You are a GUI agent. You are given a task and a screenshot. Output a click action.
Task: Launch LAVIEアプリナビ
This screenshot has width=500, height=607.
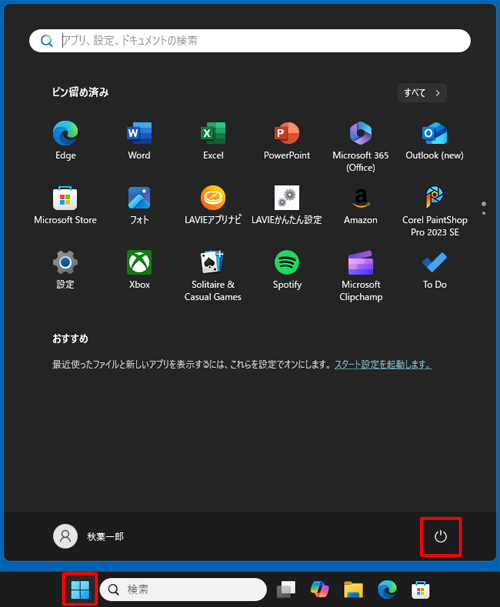213,205
